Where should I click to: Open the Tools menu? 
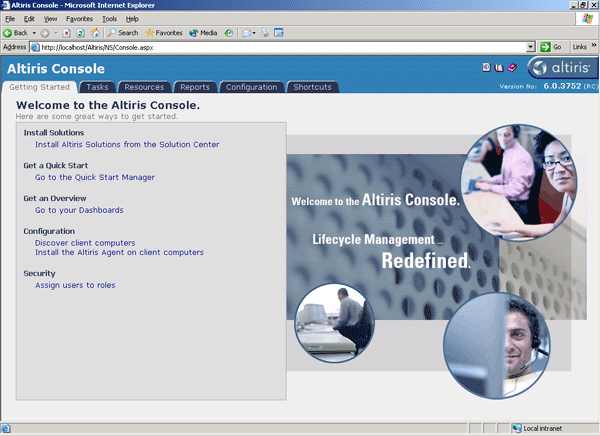pos(109,19)
